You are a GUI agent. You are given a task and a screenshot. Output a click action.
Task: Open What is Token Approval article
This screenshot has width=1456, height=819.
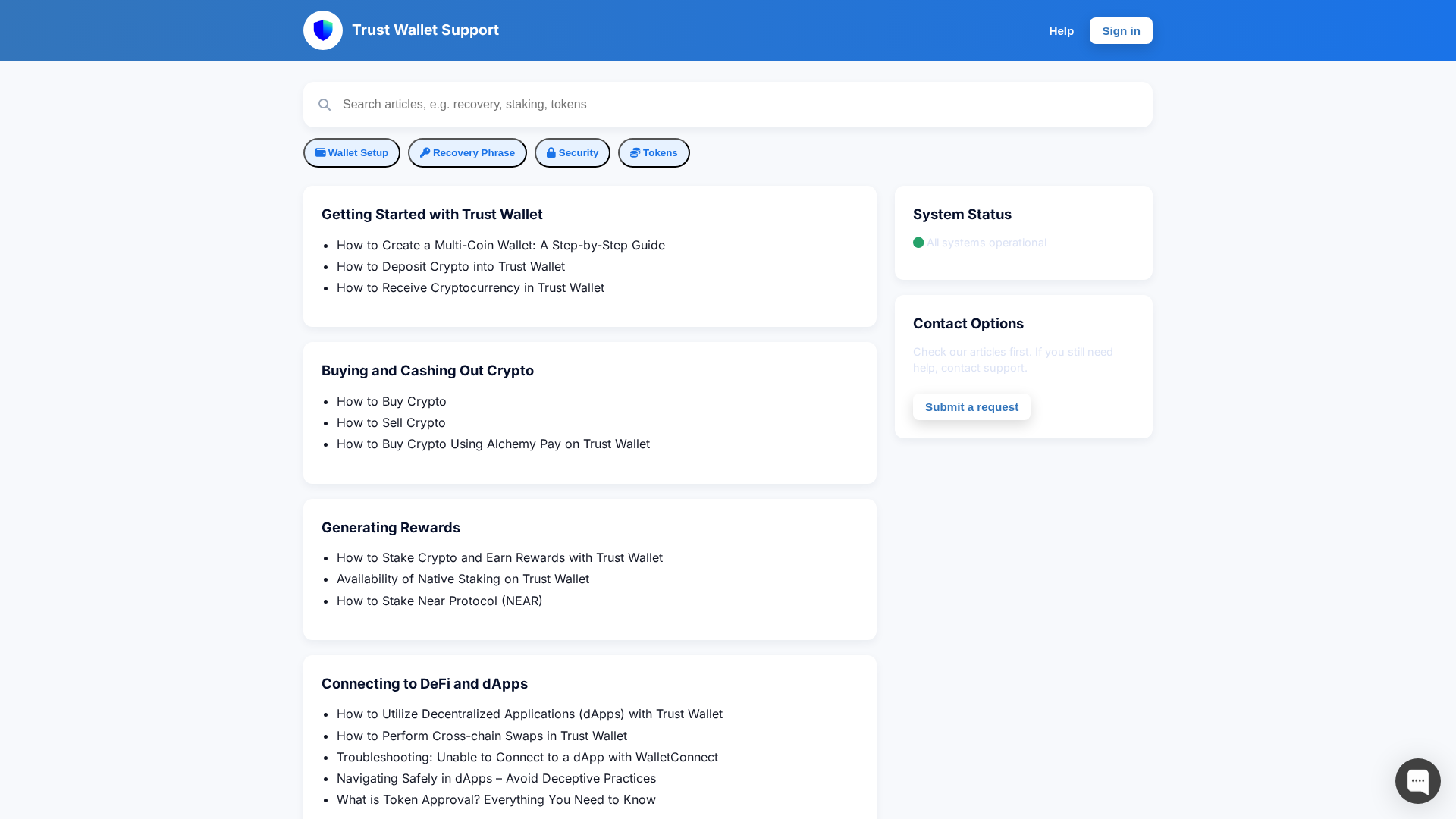click(496, 799)
